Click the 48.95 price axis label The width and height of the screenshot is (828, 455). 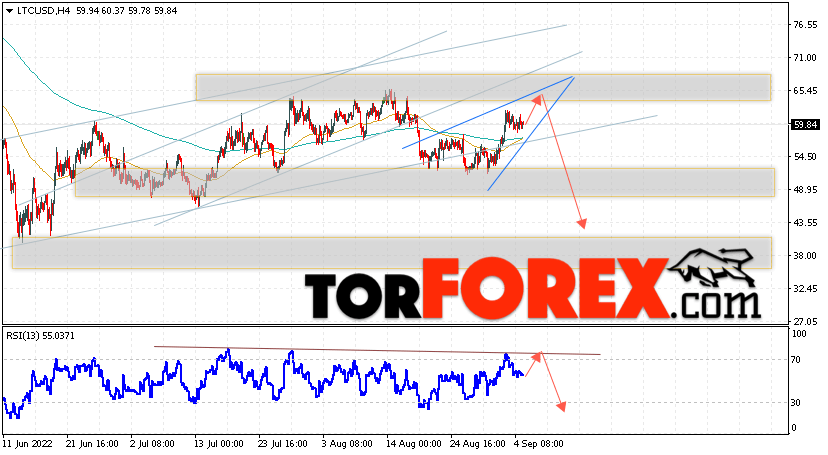click(805, 189)
